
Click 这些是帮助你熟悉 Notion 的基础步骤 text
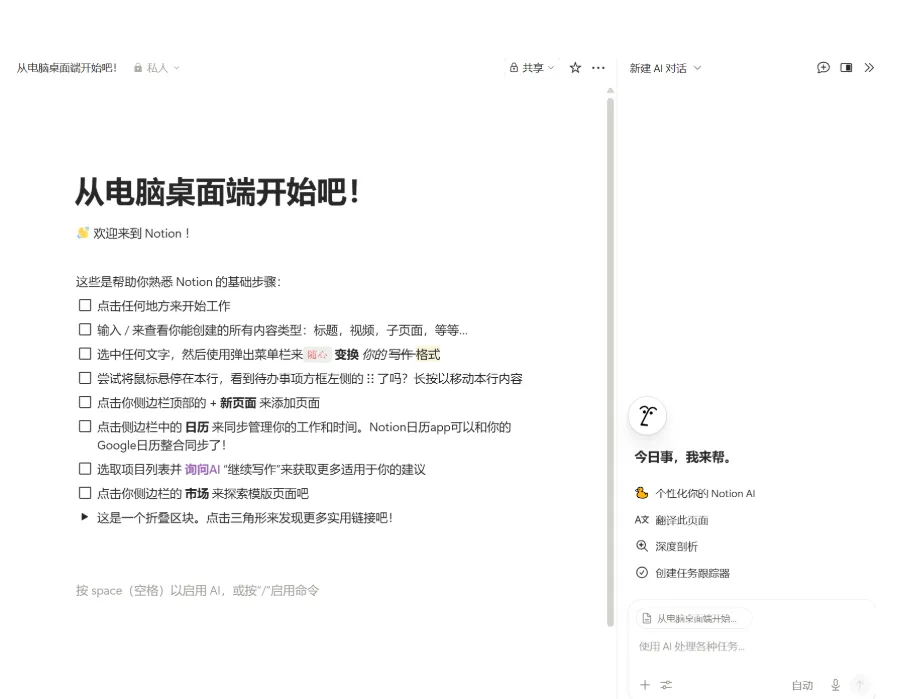[178, 282]
